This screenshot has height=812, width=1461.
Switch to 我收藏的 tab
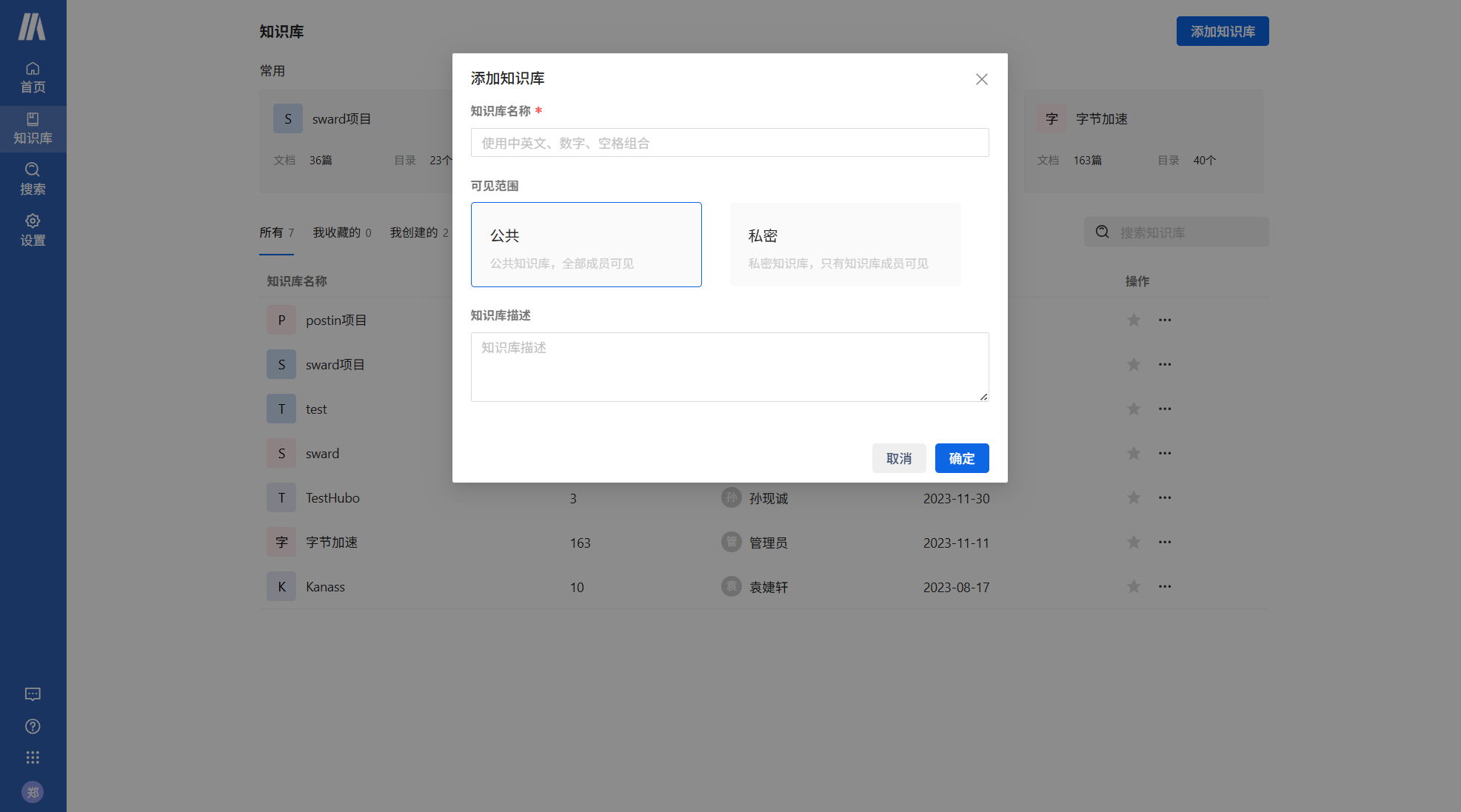click(341, 232)
